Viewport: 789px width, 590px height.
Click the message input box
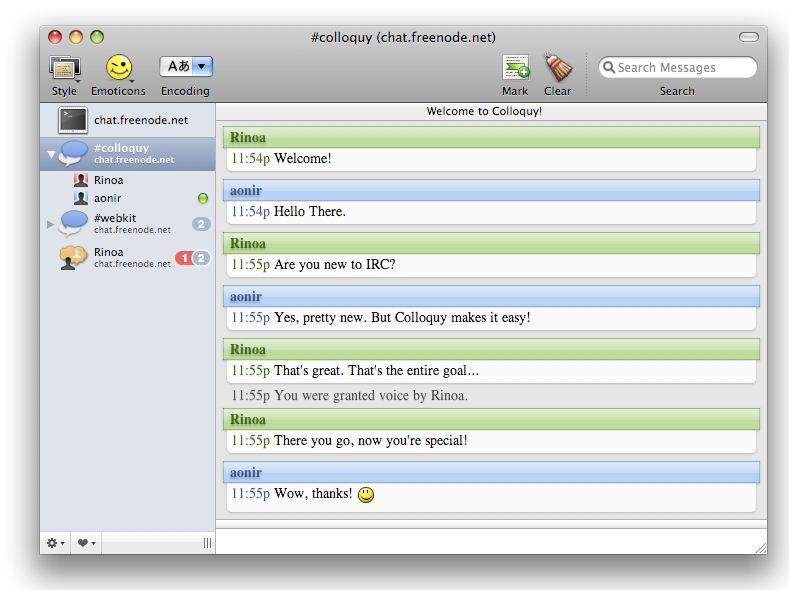pos(490,541)
